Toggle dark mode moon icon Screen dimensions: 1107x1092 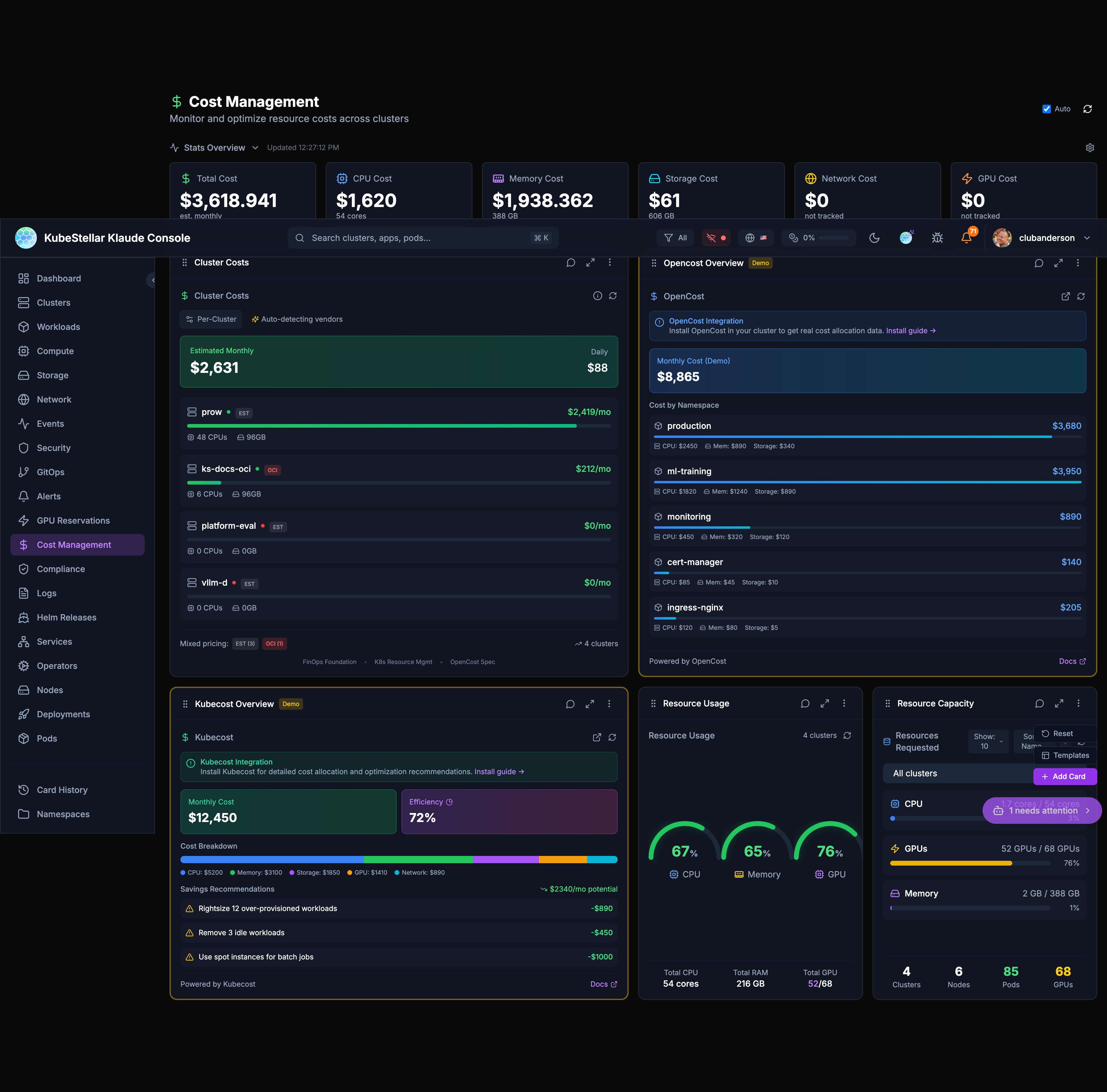click(x=874, y=238)
